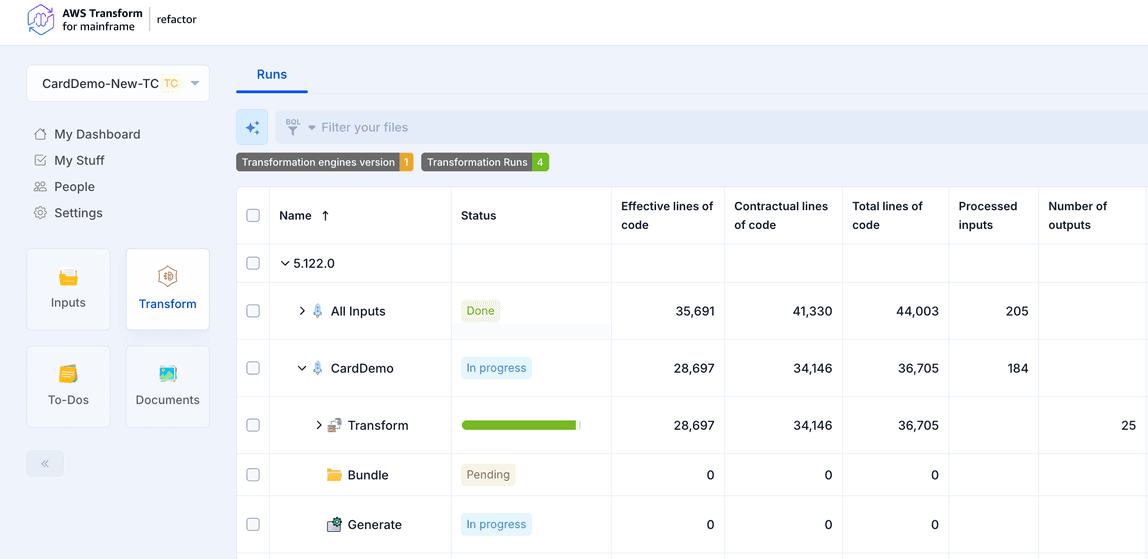Viewport: 1148px width, 559px height.
Task: Click the Done status badge on All Inputs
Action: click(x=480, y=311)
